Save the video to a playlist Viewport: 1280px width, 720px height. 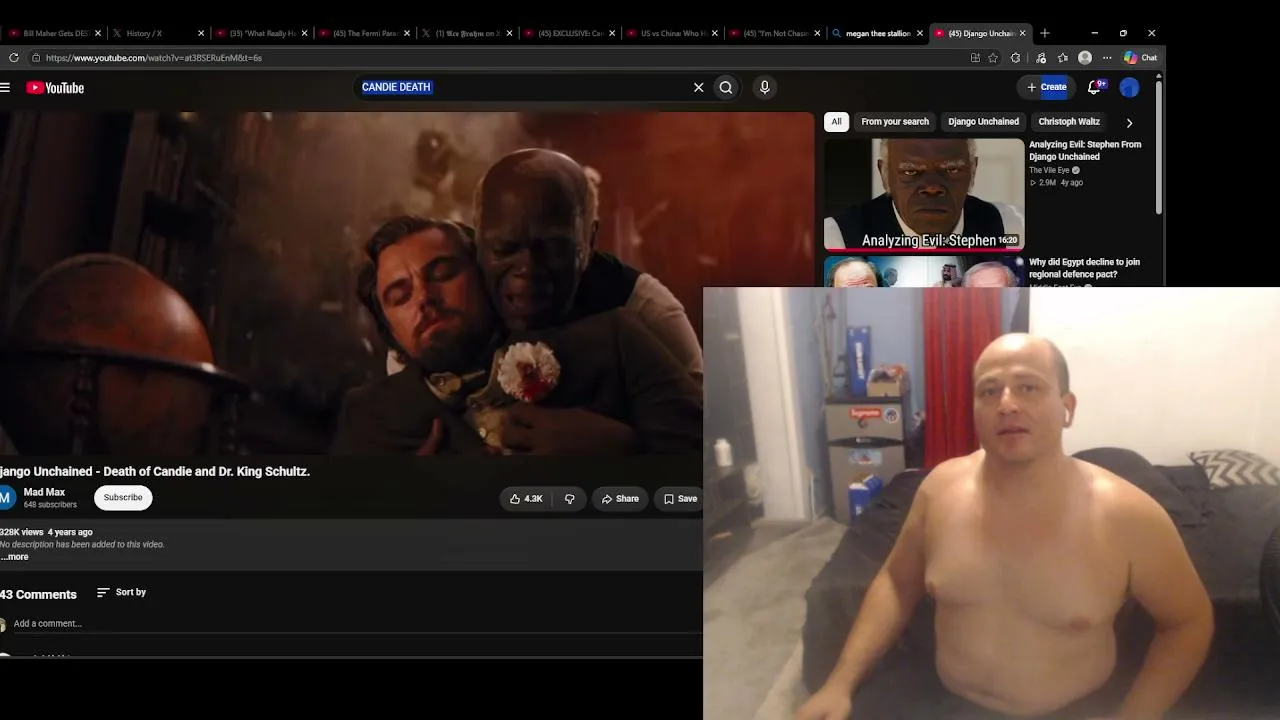(680, 499)
